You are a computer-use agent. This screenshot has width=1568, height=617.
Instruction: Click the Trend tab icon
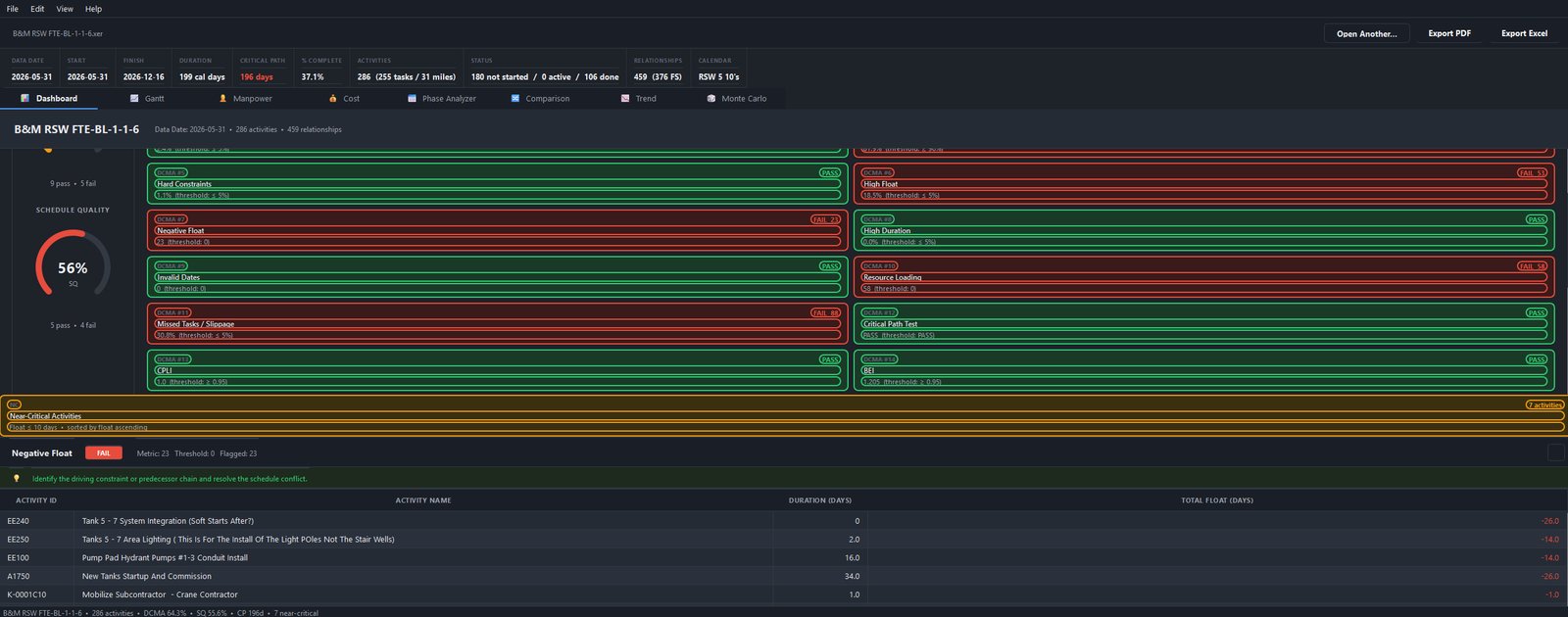click(625, 99)
